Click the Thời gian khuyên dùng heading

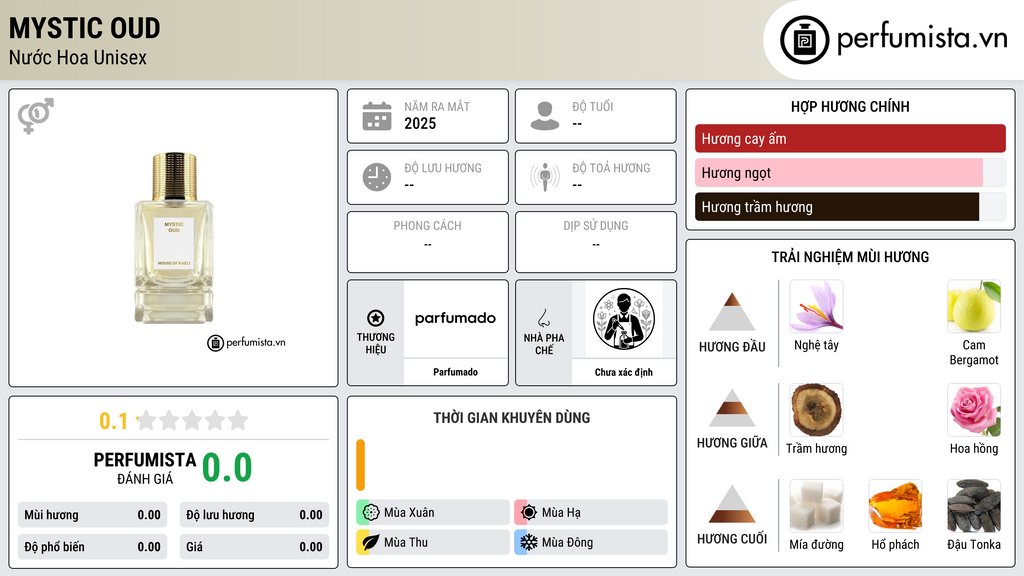(x=512, y=418)
